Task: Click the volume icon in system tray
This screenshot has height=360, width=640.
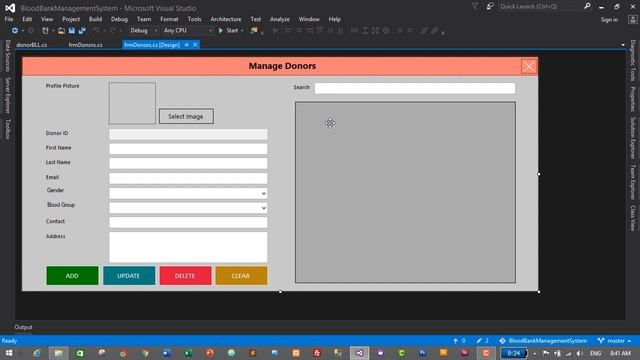Action: click(x=580, y=353)
